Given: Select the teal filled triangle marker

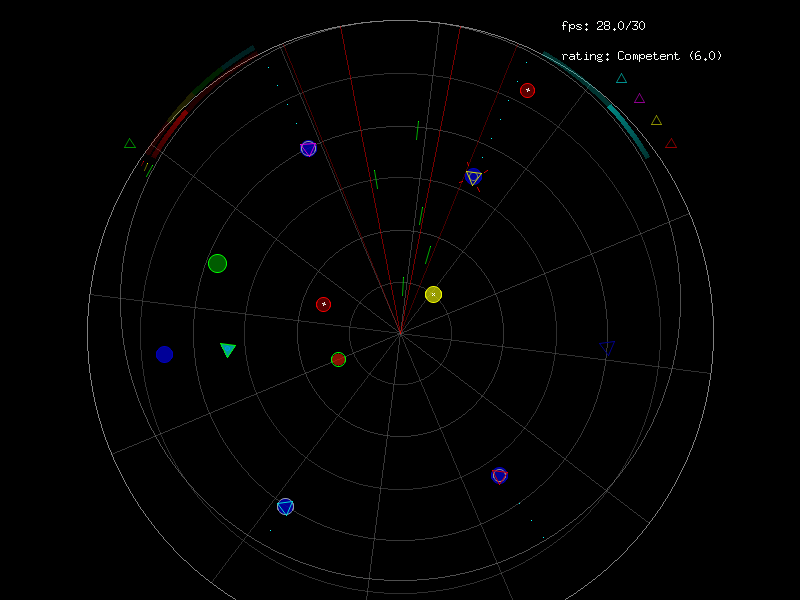Looking at the screenshot, I should coord(228,349).
